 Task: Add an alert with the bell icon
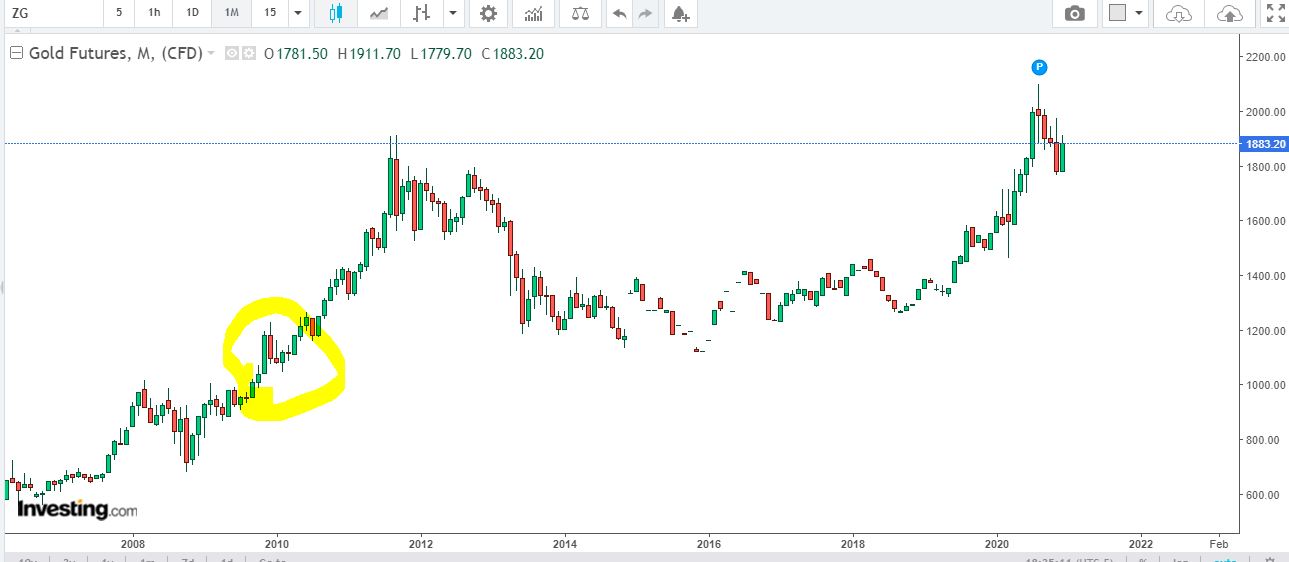(x=680, y=13)
